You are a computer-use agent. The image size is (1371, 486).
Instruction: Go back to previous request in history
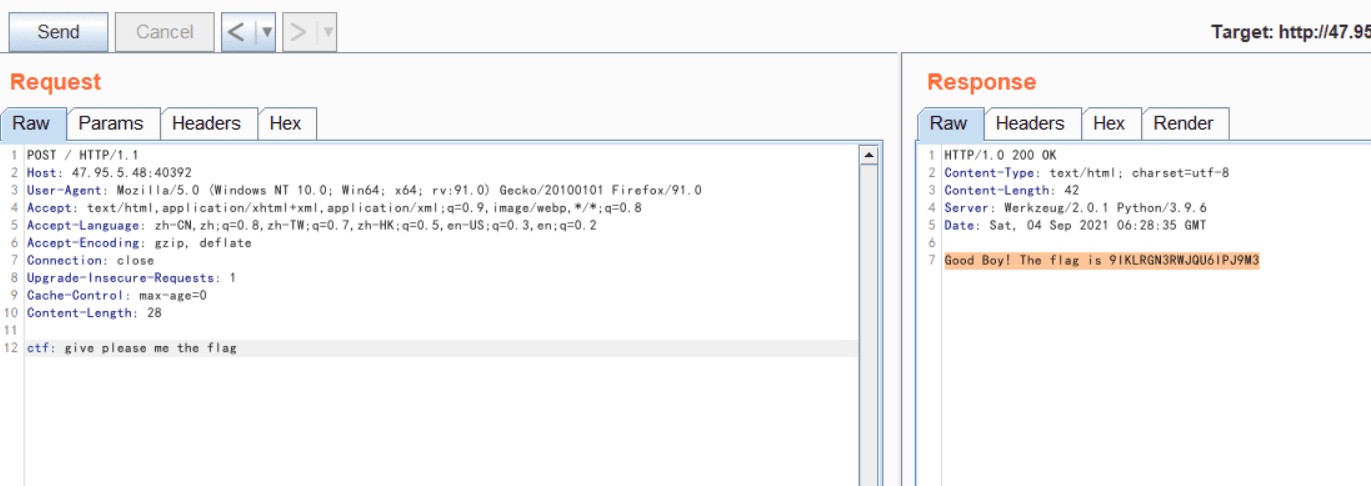click(236, 32)
